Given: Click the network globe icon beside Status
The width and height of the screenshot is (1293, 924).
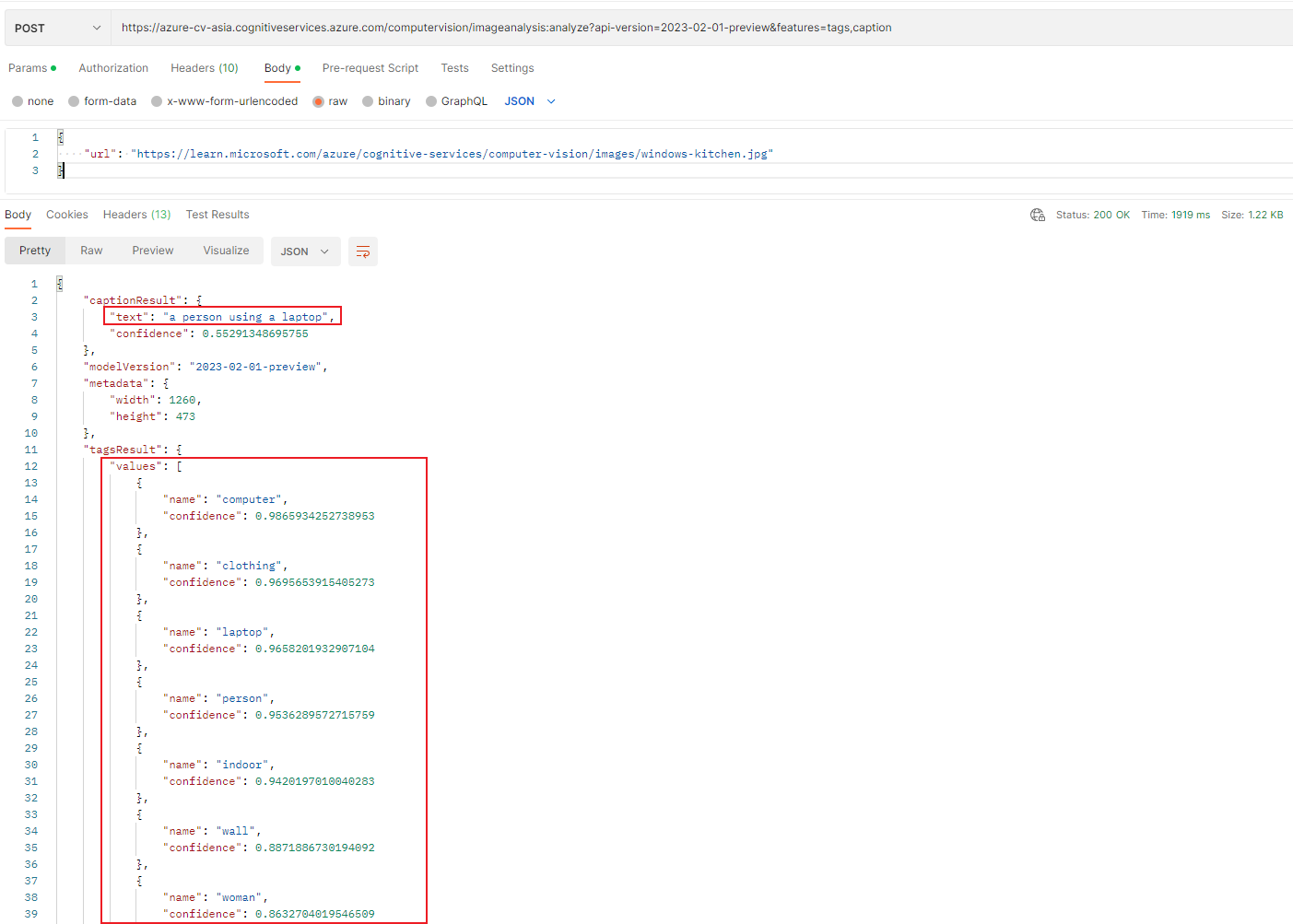Looking at the screenshot, I should tap(1038, 215).
